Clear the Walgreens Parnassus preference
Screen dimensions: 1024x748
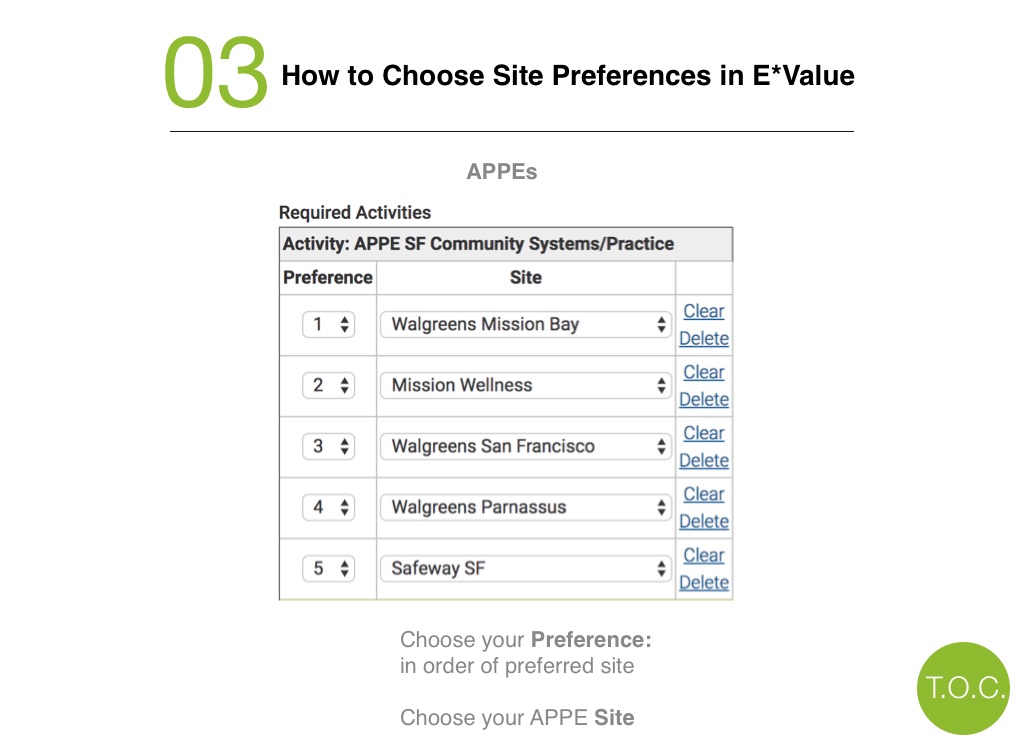pos(704,494)
